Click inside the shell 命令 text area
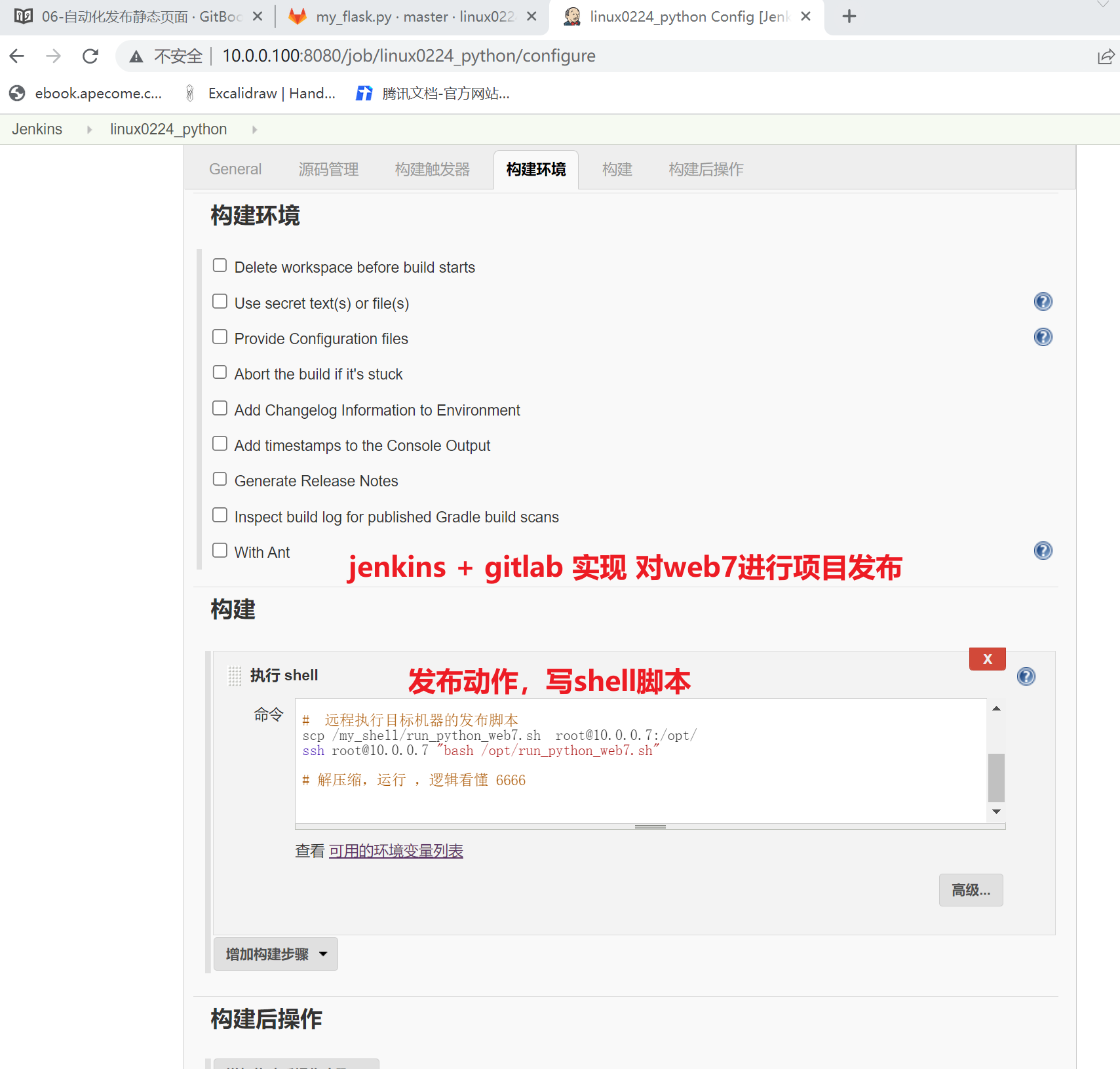Image resolution: width=1120 pixels, height=1069 pixels. [641, 761]
